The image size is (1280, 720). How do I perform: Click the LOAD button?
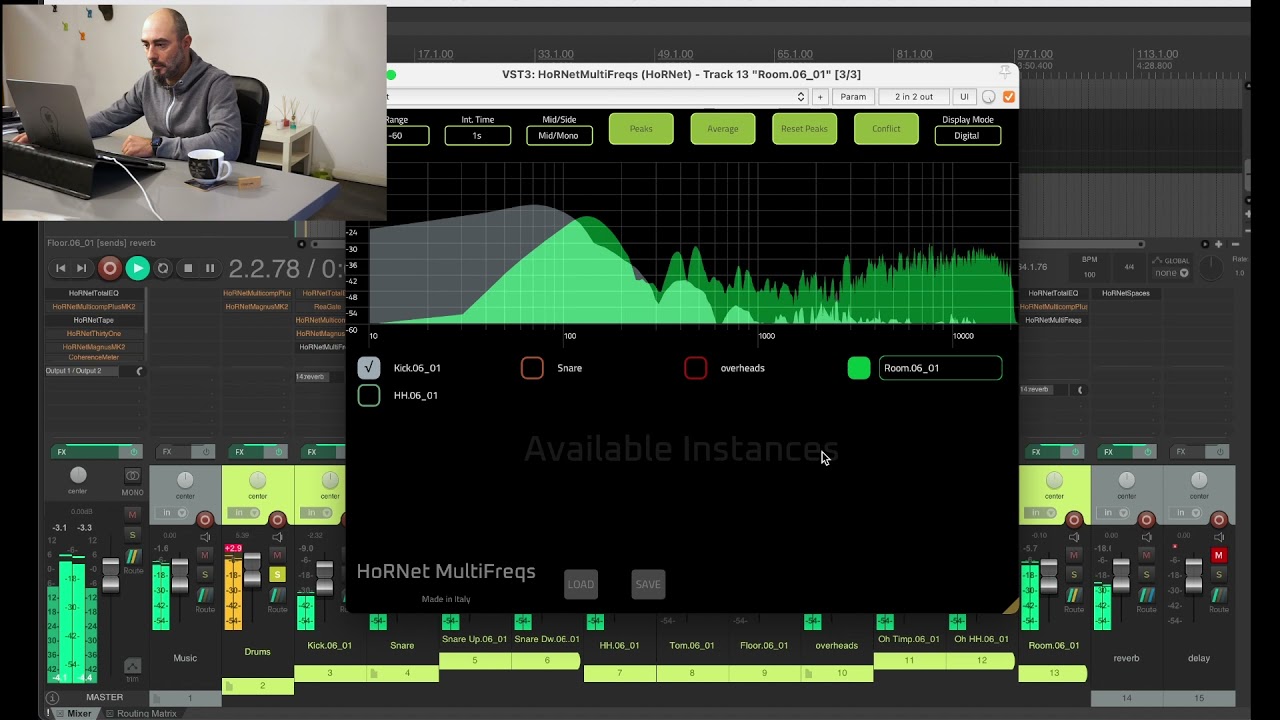coord(581,584)
